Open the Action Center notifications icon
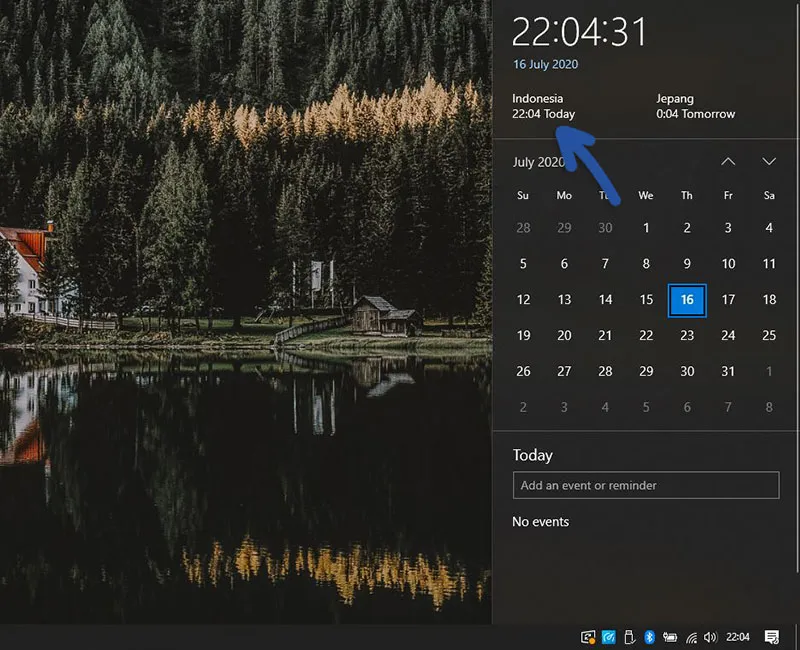The image size is (800, 650). (772, 637)
